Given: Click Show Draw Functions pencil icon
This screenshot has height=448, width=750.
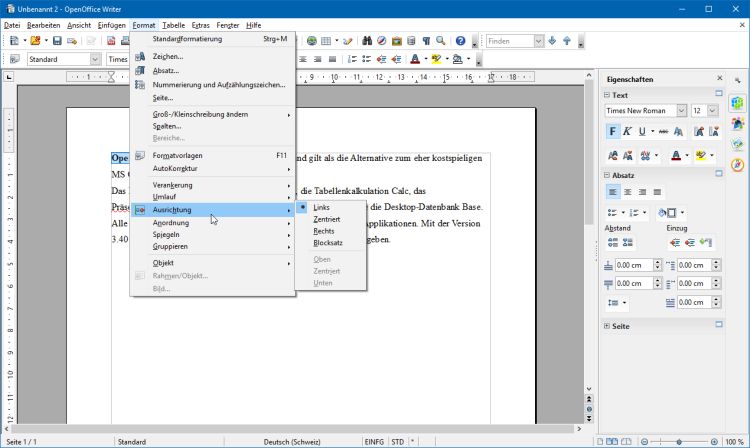Looking at the screenshot, I should coord(348,41).
